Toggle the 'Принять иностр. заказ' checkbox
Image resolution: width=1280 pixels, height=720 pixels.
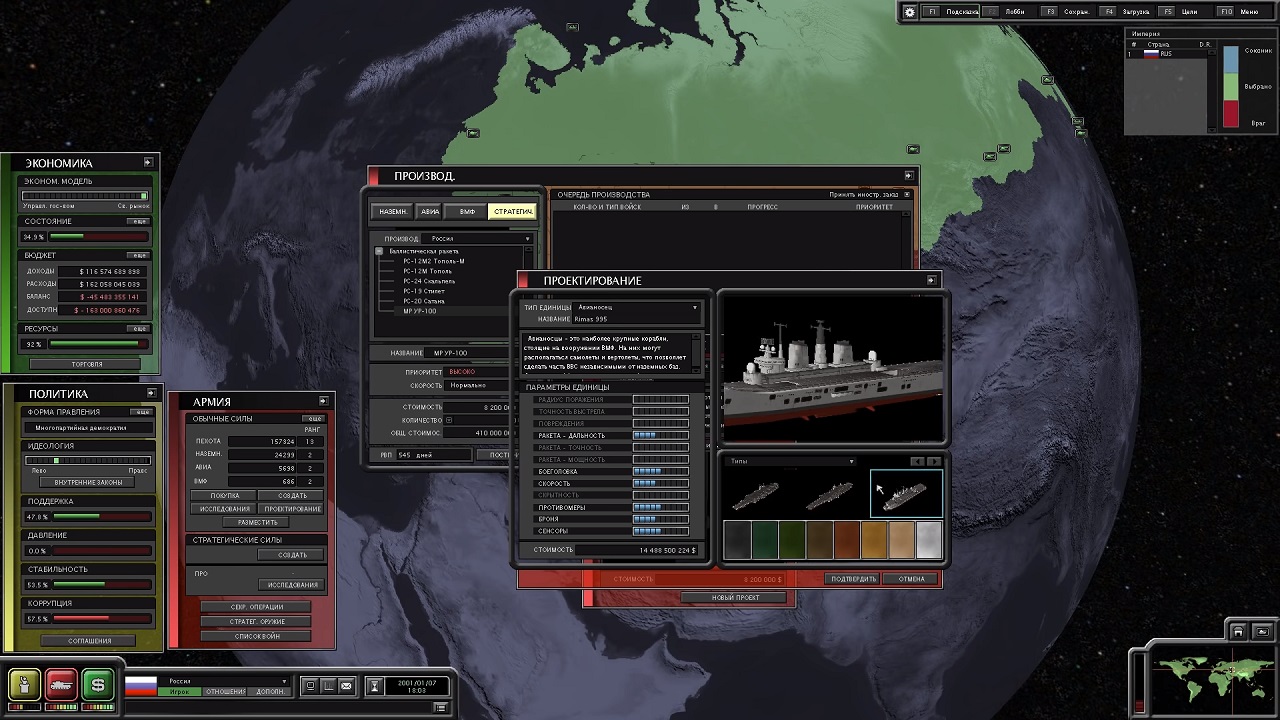(x=907, y=194)
